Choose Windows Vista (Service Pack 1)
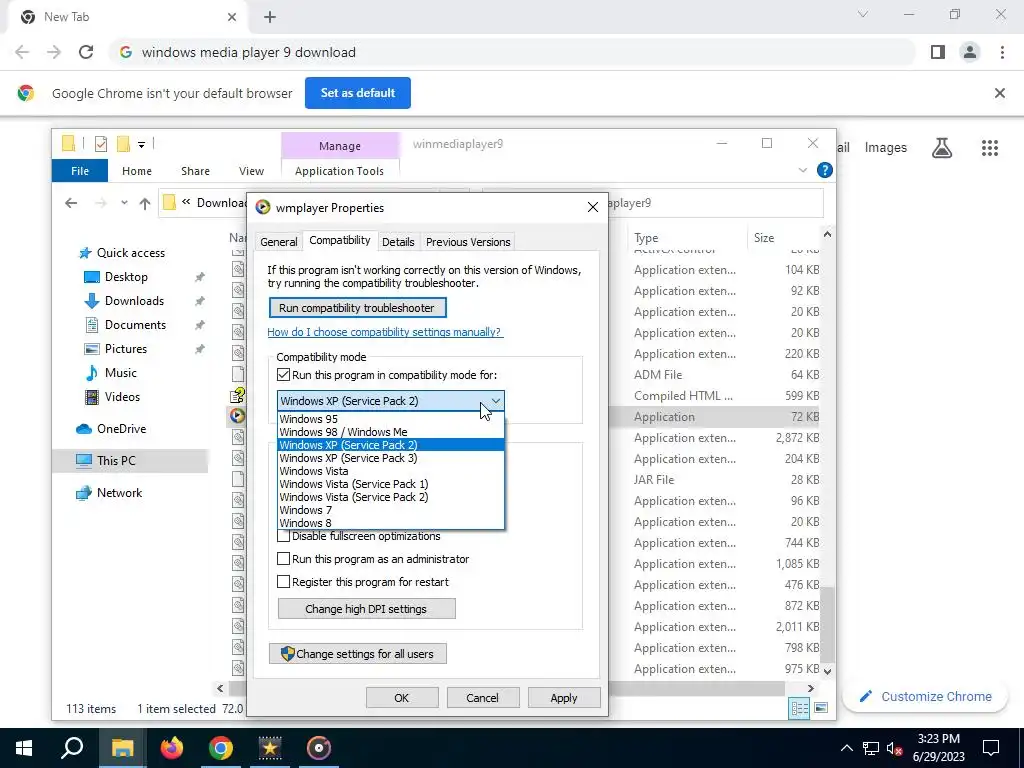The width and height of the screenshot is (1024, 768). tap(391, 485)
